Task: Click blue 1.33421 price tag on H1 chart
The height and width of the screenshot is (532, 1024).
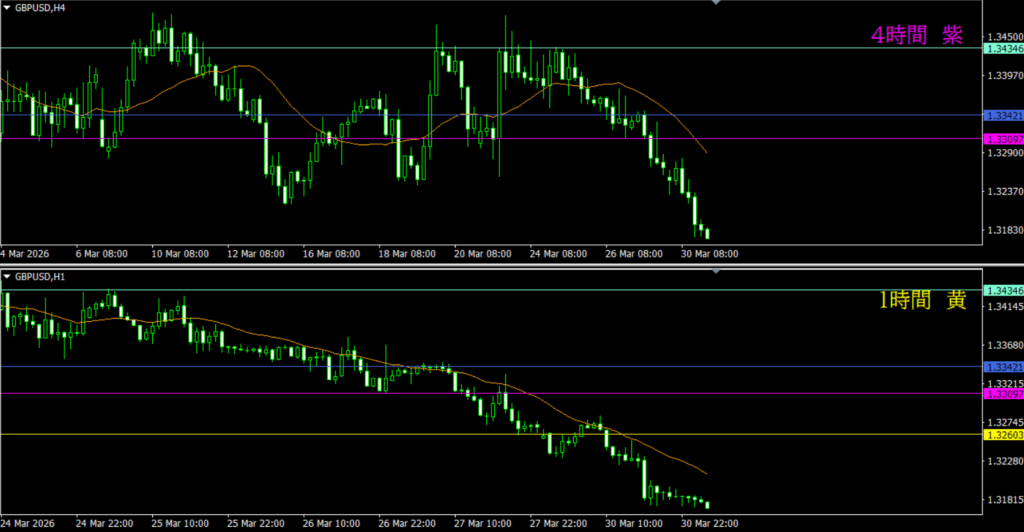Action: click(1003, 367)
